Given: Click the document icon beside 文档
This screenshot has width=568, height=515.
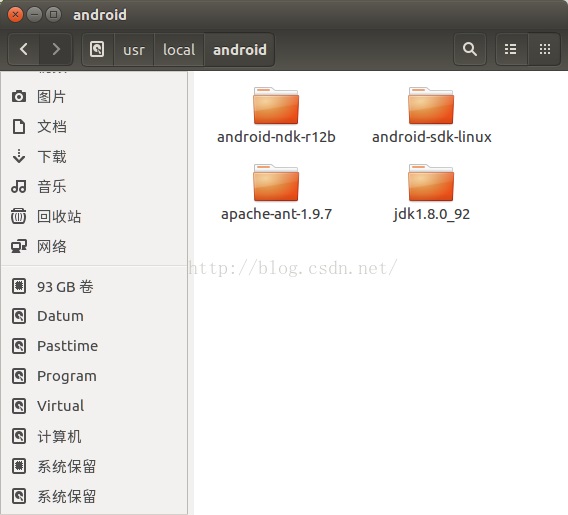Looking at the screenshot, I should point(19,126).
